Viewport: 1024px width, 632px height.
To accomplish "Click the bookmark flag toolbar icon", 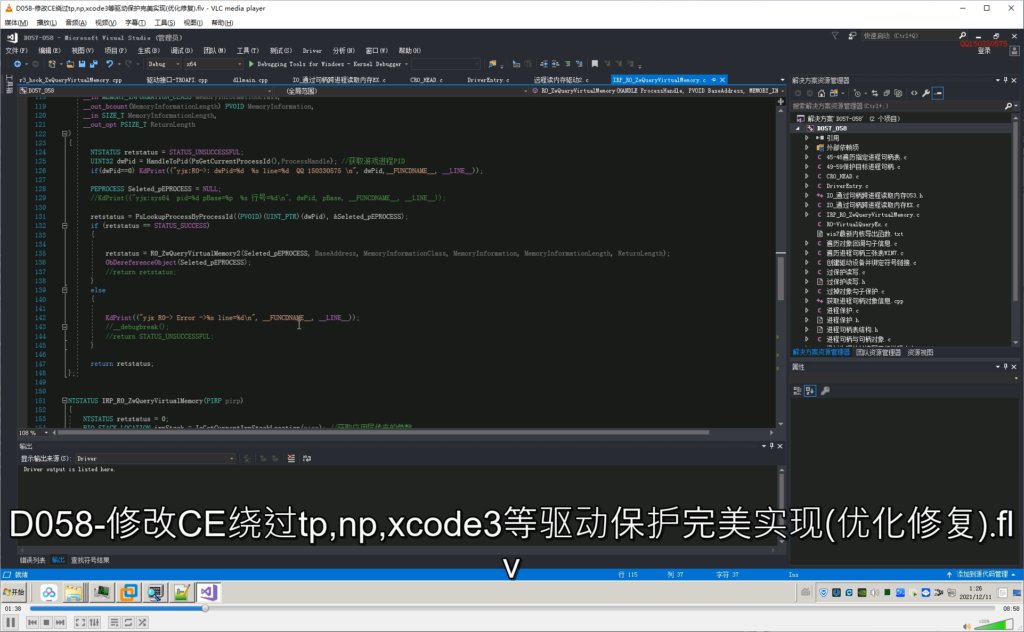I will coord(594,64).
